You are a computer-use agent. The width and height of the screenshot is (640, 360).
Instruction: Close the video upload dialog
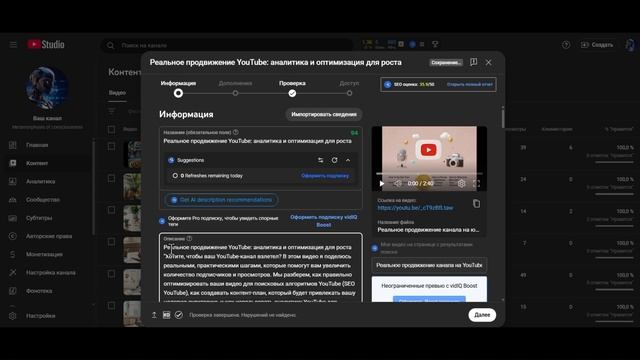click(489, 62)
